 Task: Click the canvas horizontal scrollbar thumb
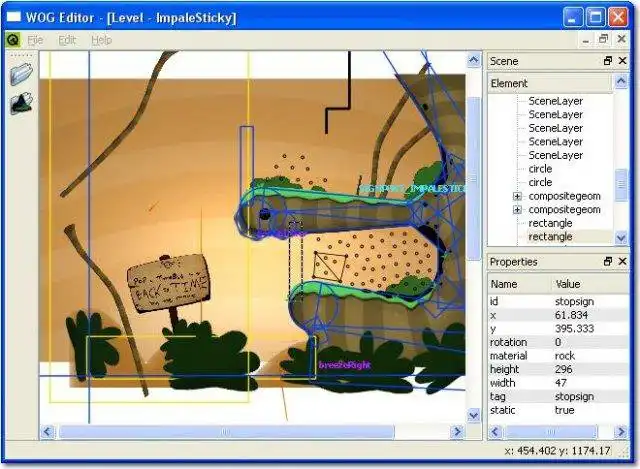227,431
